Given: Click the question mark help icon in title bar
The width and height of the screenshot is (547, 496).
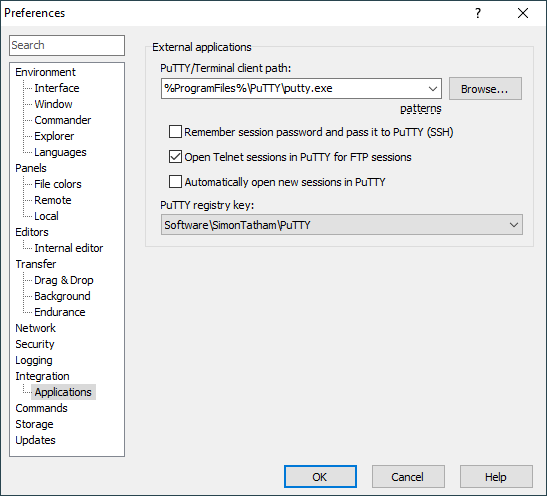Looking at the screenshot, I should (478, 13).
